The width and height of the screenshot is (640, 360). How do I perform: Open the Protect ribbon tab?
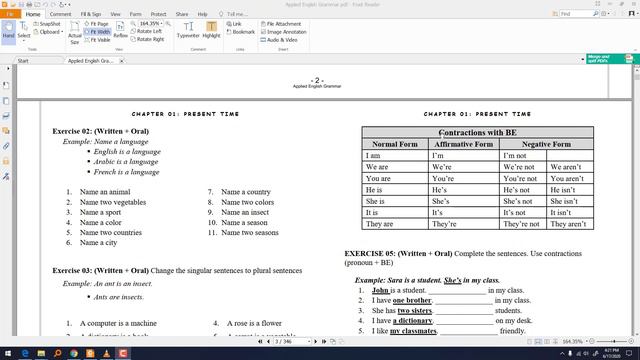[x=158, y=14]
